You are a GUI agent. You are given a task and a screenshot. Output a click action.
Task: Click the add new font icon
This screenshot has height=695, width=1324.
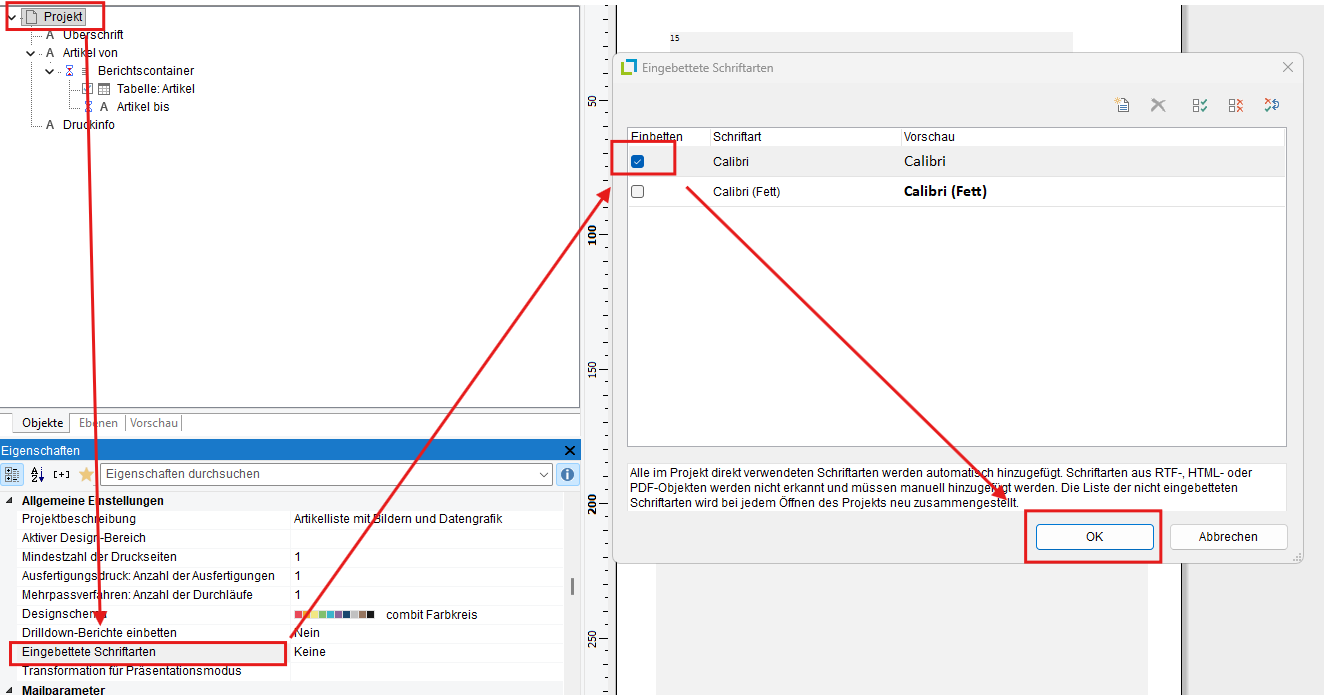pyautogui.click(x=1122, y=105)
